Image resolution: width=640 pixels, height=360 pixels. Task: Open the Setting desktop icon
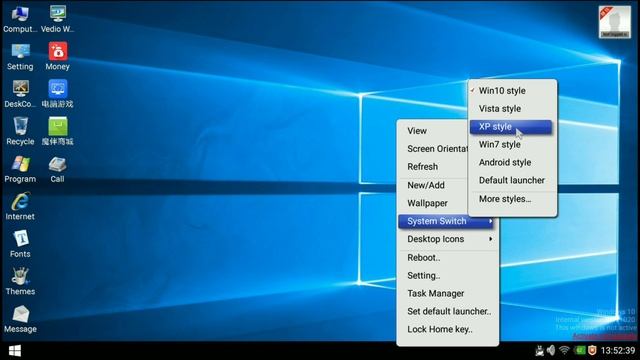click(x=20, y=56)
